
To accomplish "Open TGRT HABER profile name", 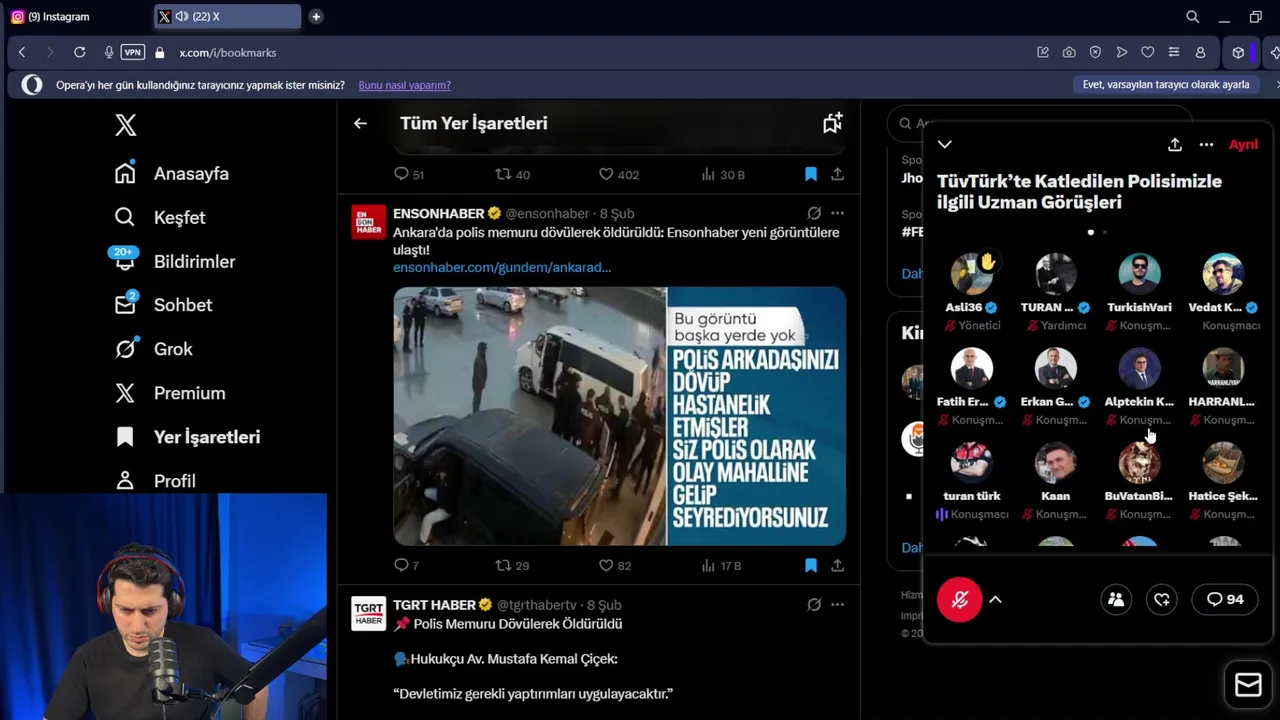I will pyautogui.click(x=434, y=605).
